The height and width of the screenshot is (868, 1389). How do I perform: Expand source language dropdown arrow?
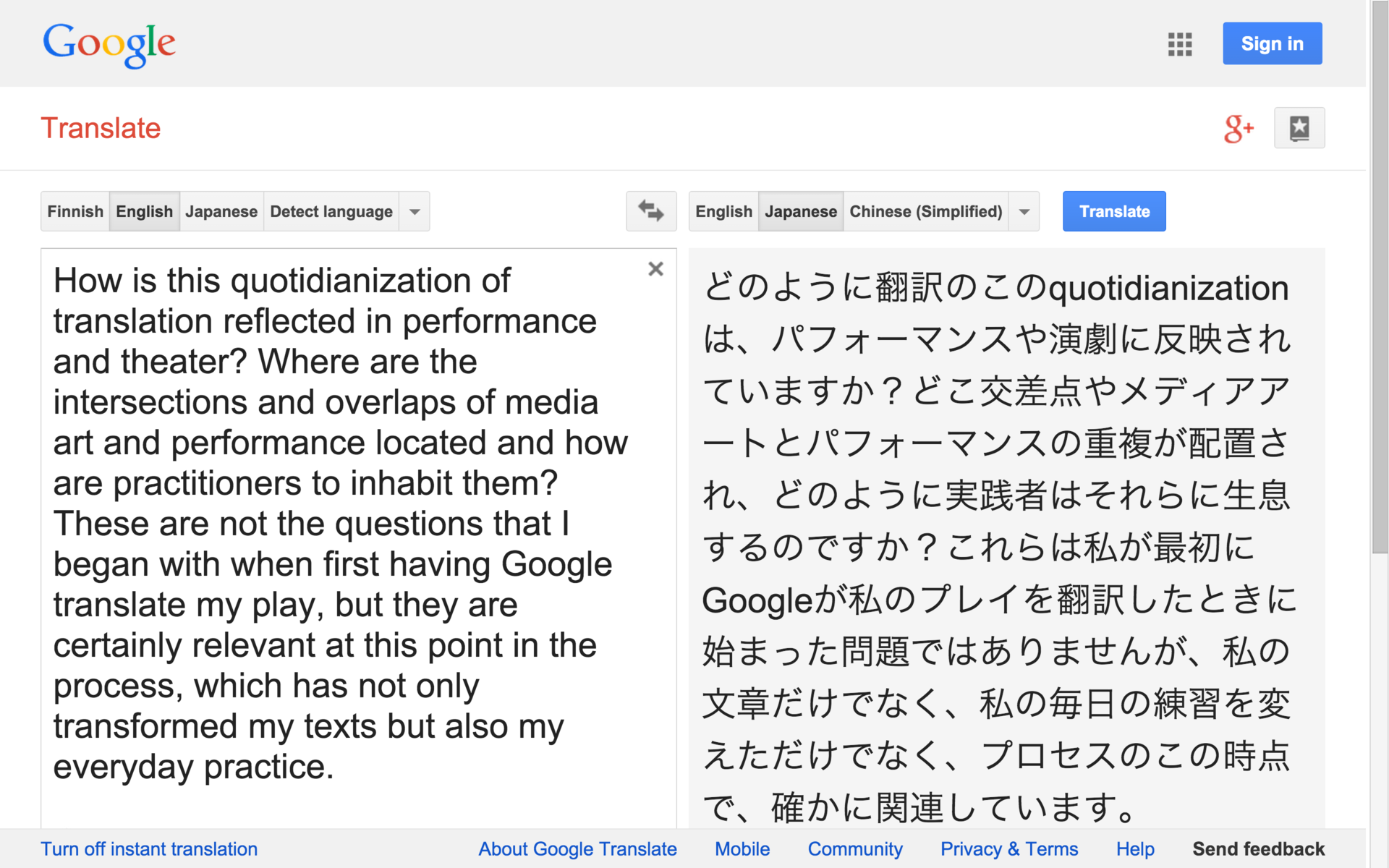415,211
